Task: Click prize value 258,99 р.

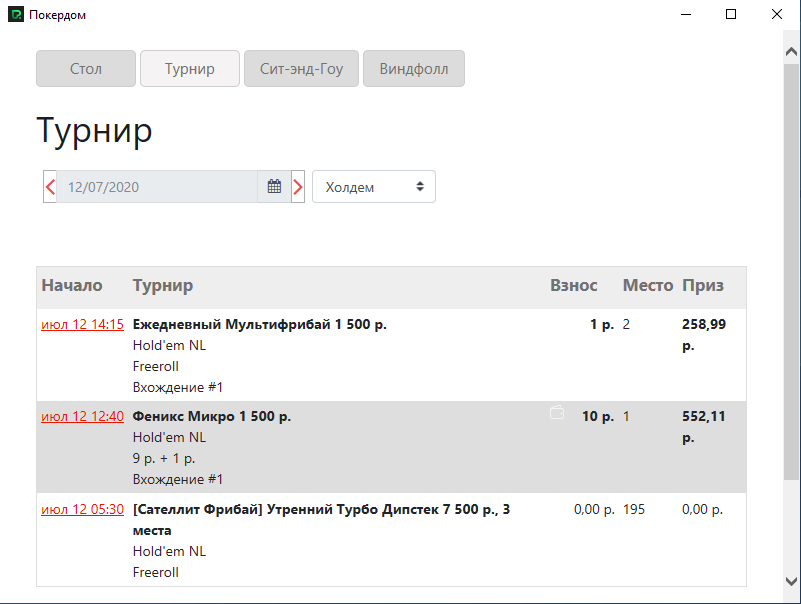Action: tap(704, 335)
